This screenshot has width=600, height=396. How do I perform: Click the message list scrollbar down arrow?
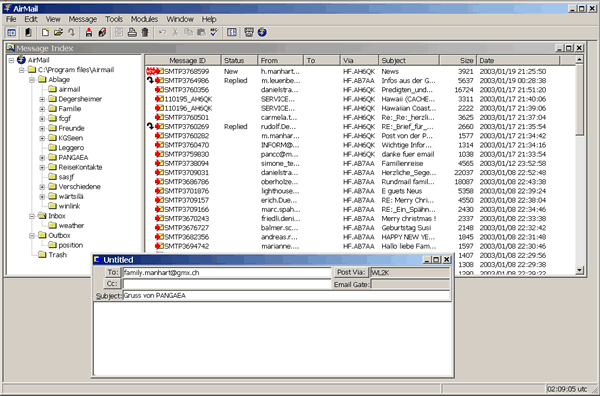click(579, 270)
